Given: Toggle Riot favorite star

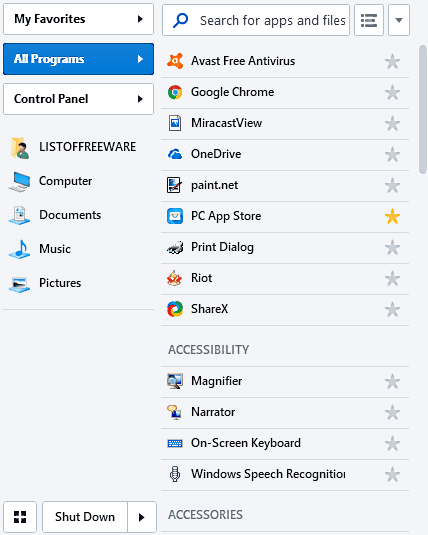Looking at the screenshot, I should [x=393, y=279].
